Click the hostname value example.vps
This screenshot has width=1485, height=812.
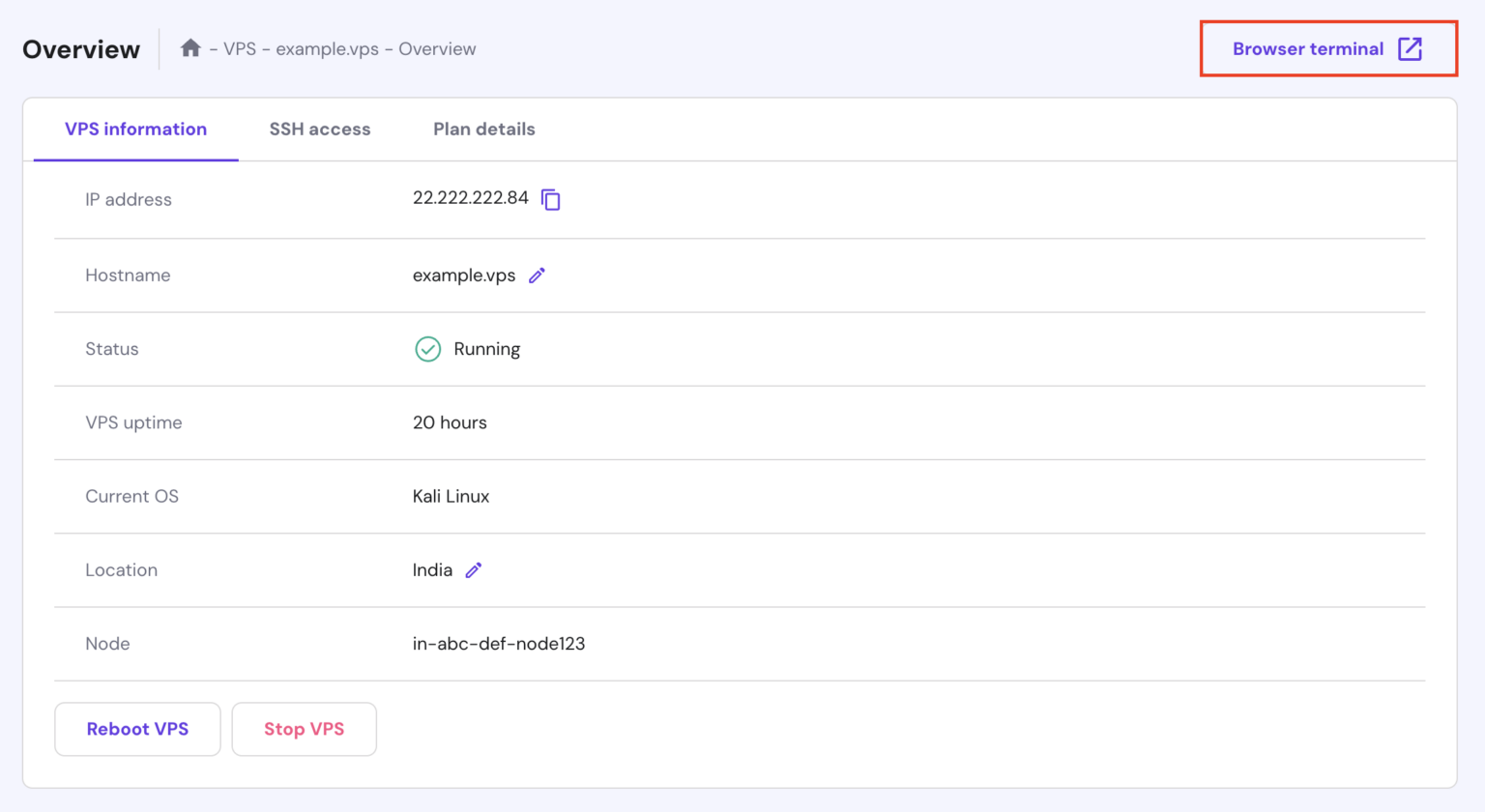tap(464, 275)
